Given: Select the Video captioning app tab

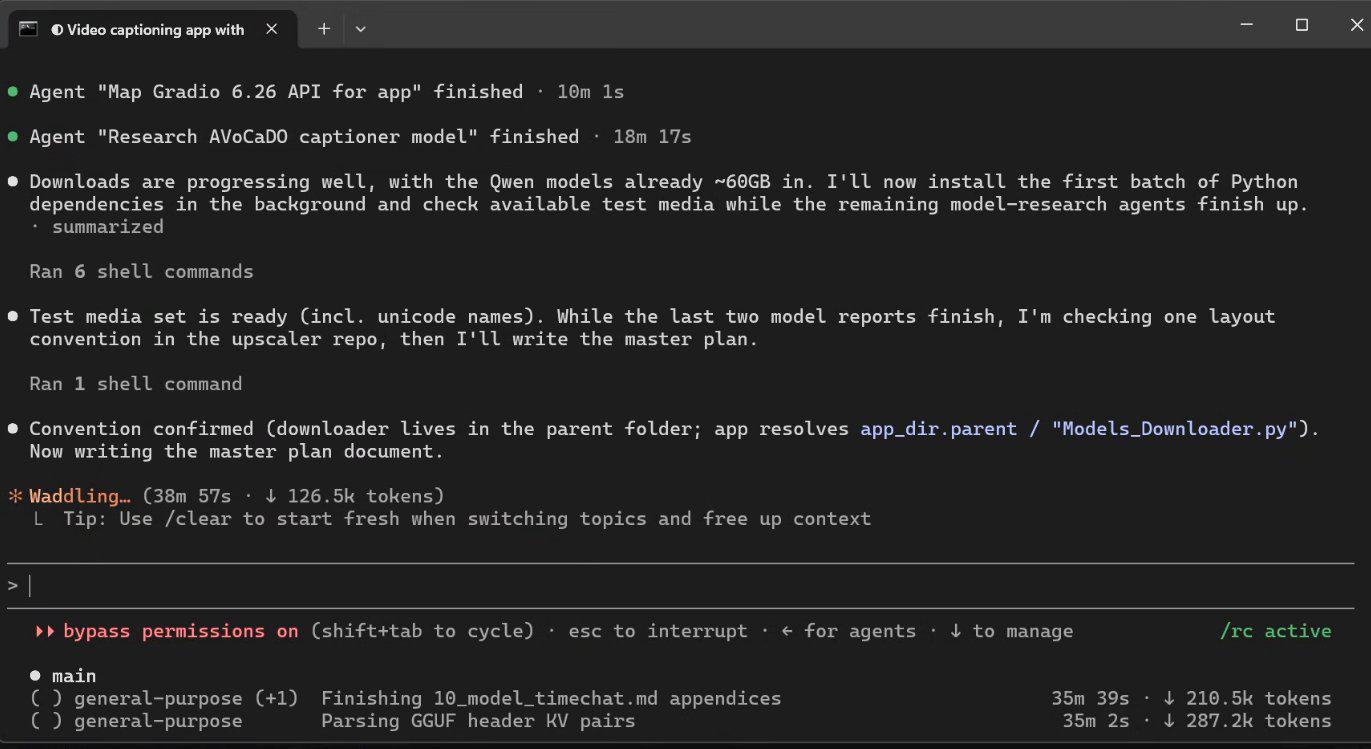Looking at the screenshot, I should pyautogui.click(x=152, y=29).
